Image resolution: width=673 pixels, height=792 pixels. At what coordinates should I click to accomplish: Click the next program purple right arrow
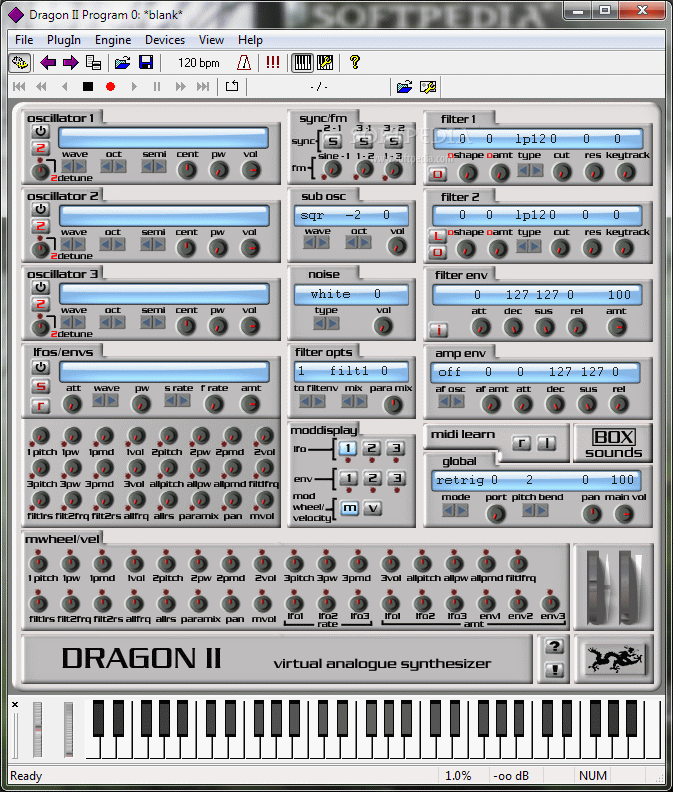(70, 63)
